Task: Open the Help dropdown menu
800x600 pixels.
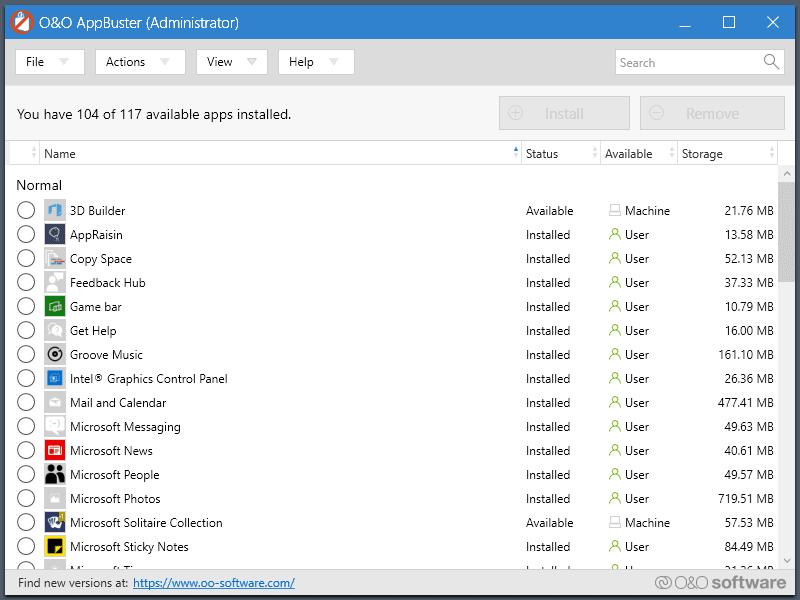Action: (316, 62)
